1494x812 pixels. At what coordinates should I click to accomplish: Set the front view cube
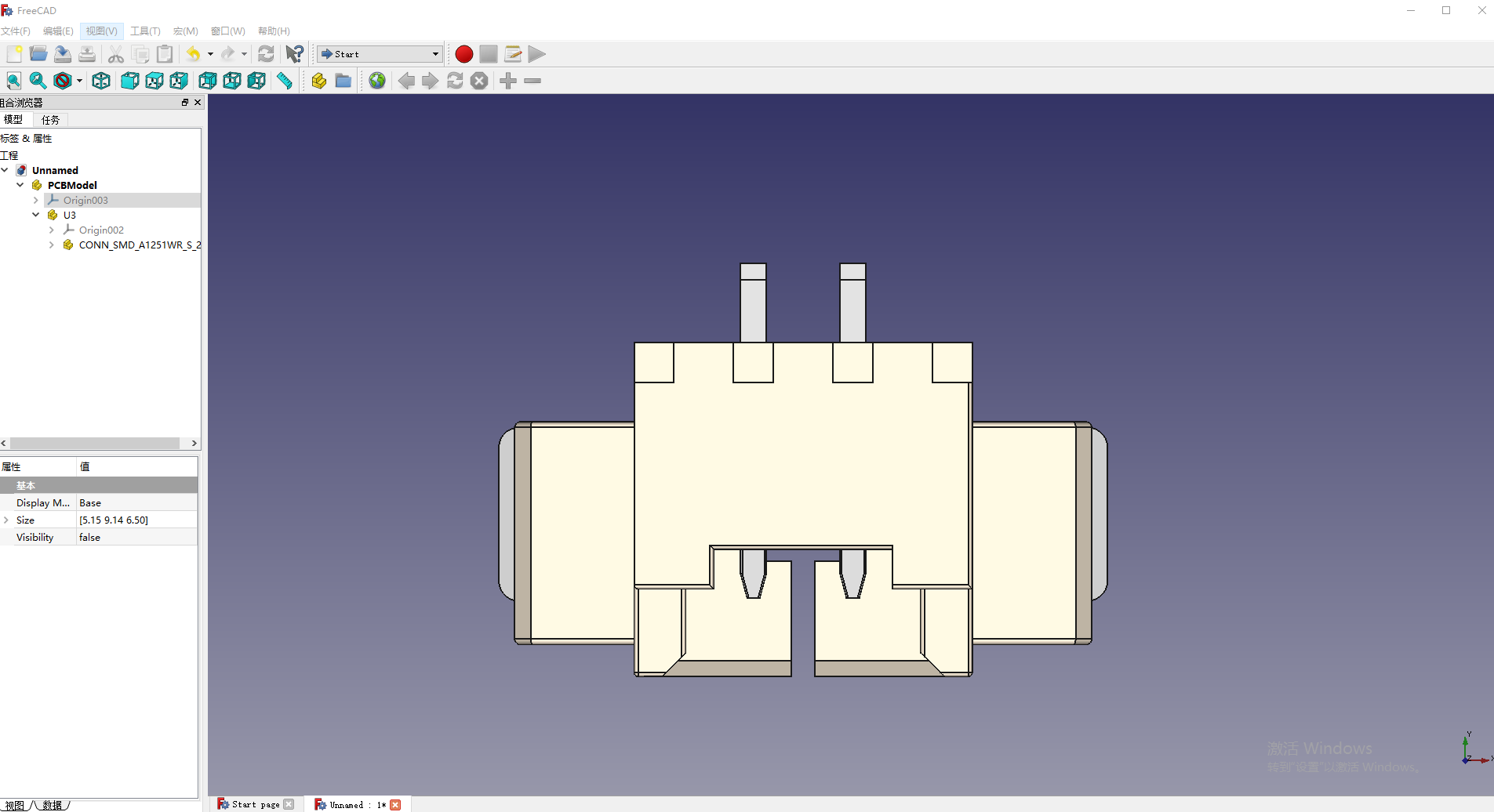coord(130,81)
